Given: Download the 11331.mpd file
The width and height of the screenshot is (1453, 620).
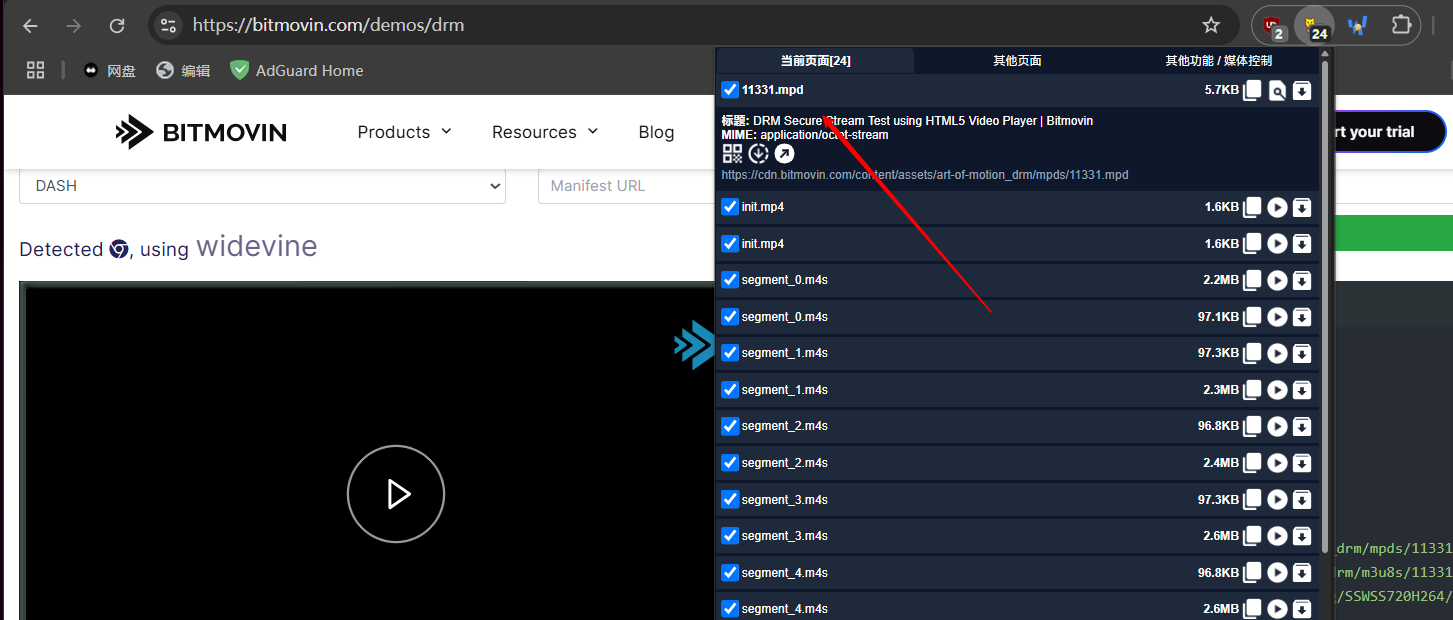Looking at the screenshot, I should [1302, 91].
